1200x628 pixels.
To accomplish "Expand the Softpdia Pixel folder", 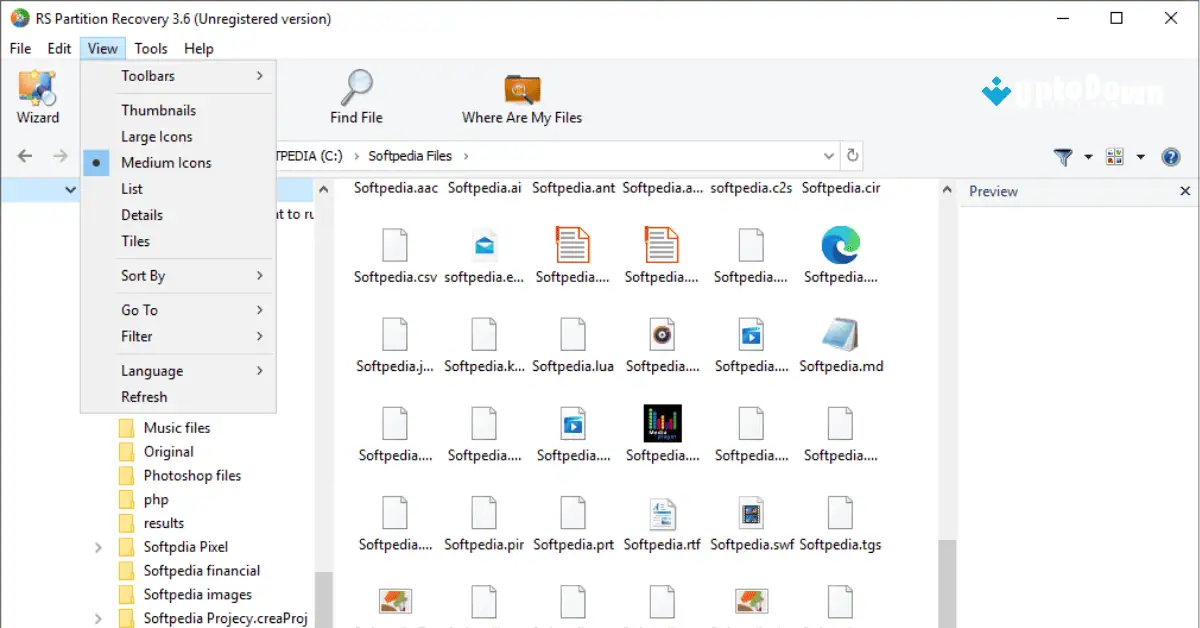I will tap(98, 546).
